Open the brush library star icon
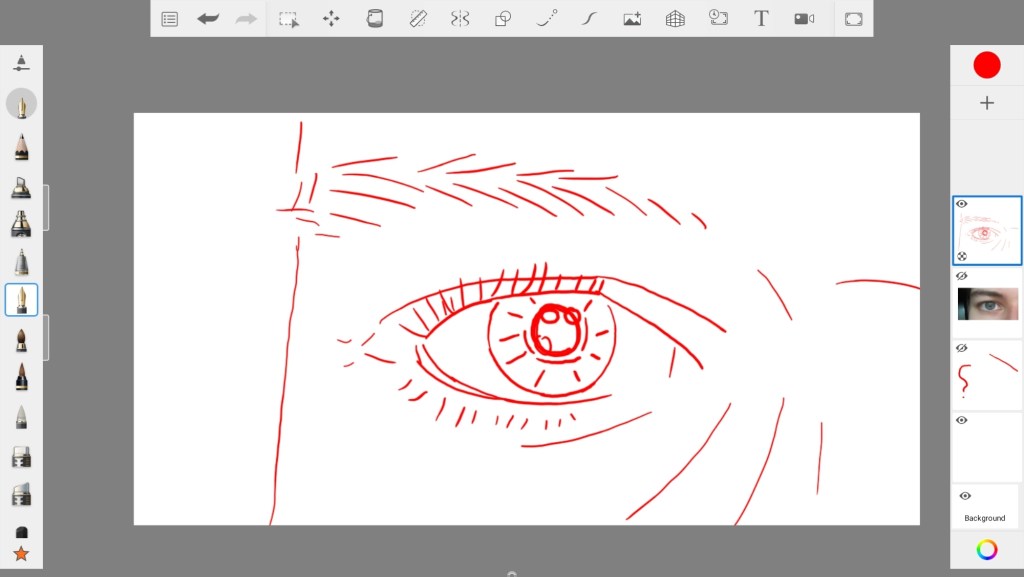The height and width of the screenshot is (577, 1024). (x=21, y=553)
